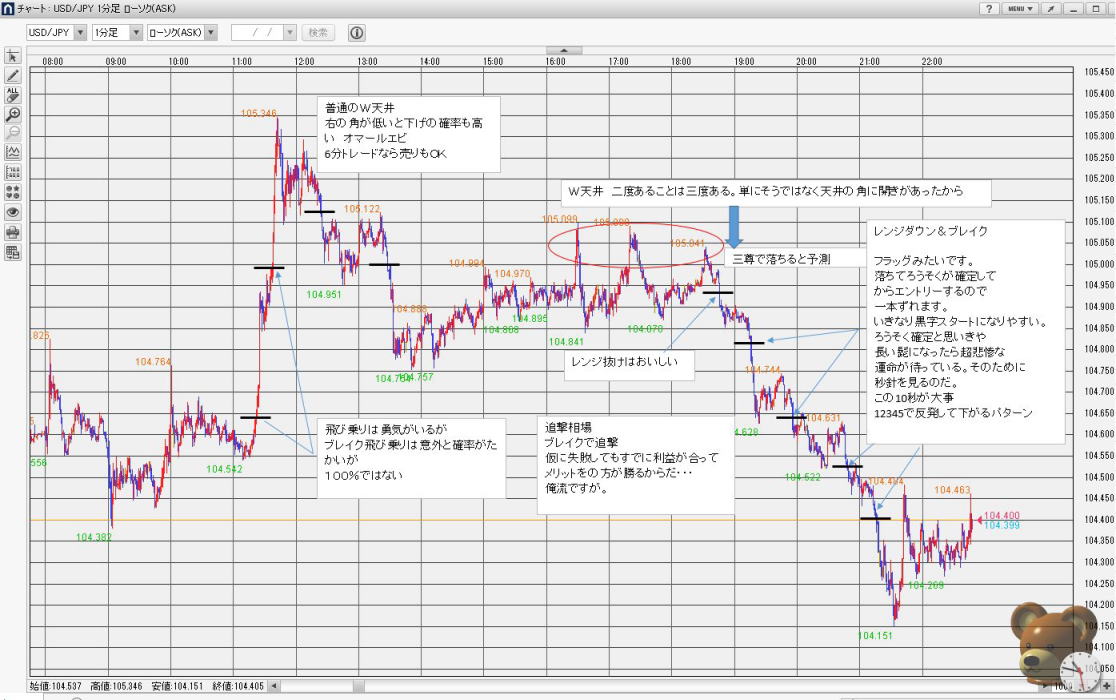Click the price scale settings icon
This screenshot has height=700, width=1116.
(13, 172)
